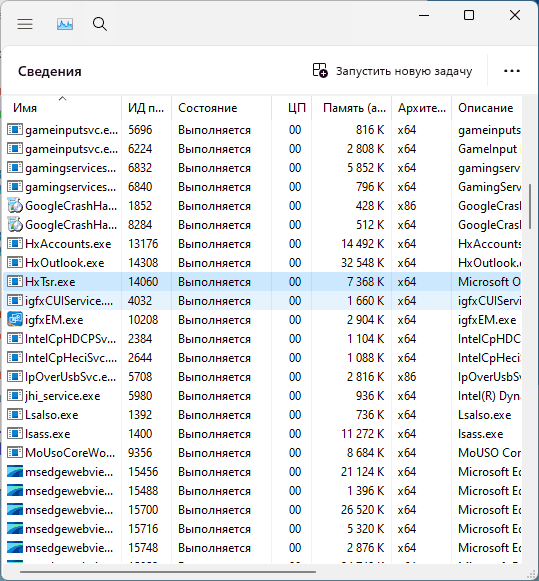Click msedgewebview icon in PID 15748 row
The image size is (539, 581).
[x=15, y=548]
